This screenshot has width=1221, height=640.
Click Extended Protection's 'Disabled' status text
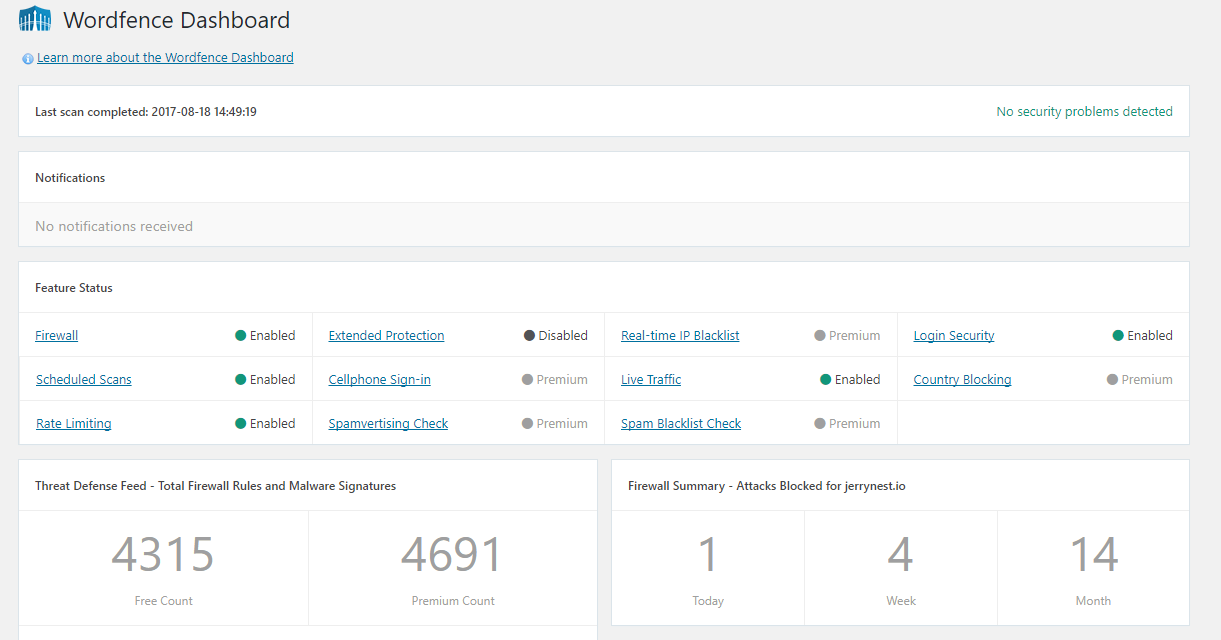[x=563, y=336]
